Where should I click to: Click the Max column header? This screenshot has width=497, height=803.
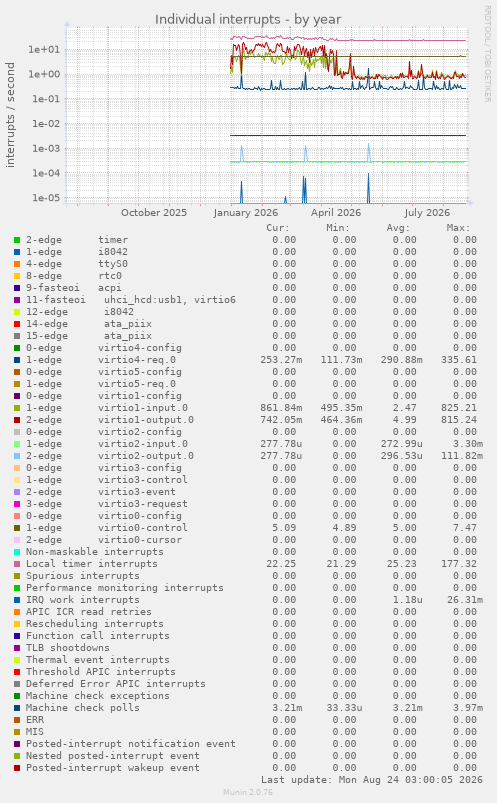(458, 228)
